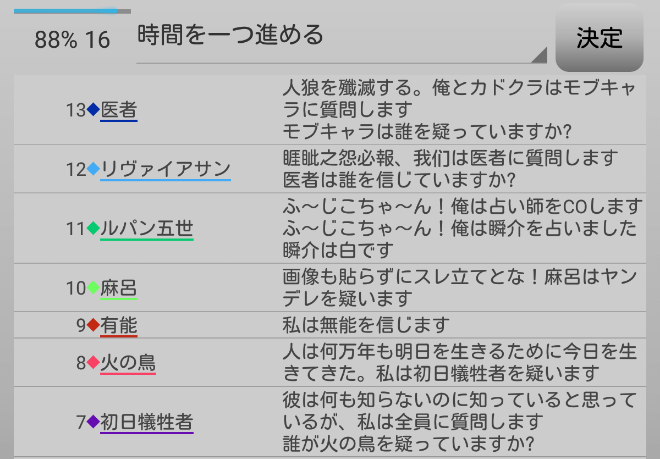Click the blue progress bar at top

point(72,10)
